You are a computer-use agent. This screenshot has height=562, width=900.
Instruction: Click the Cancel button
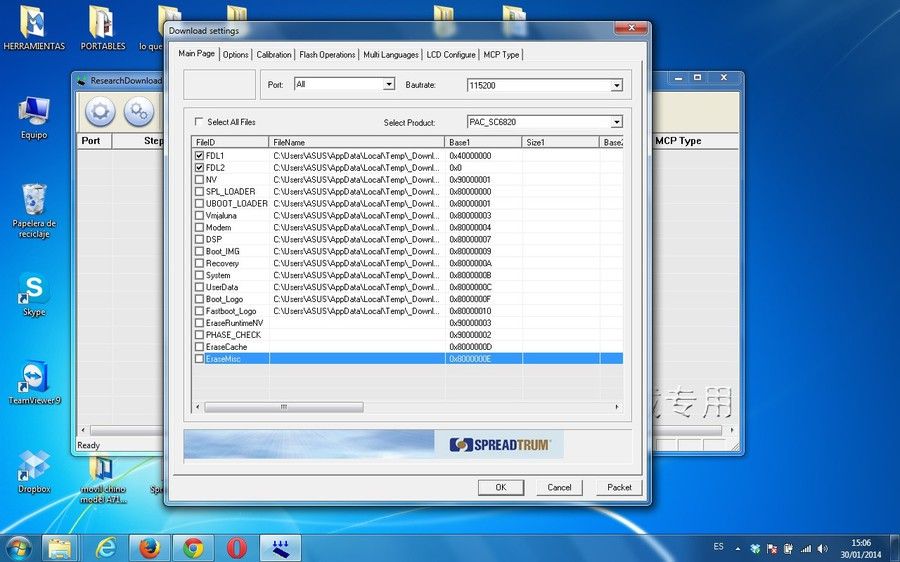[559, 487]
